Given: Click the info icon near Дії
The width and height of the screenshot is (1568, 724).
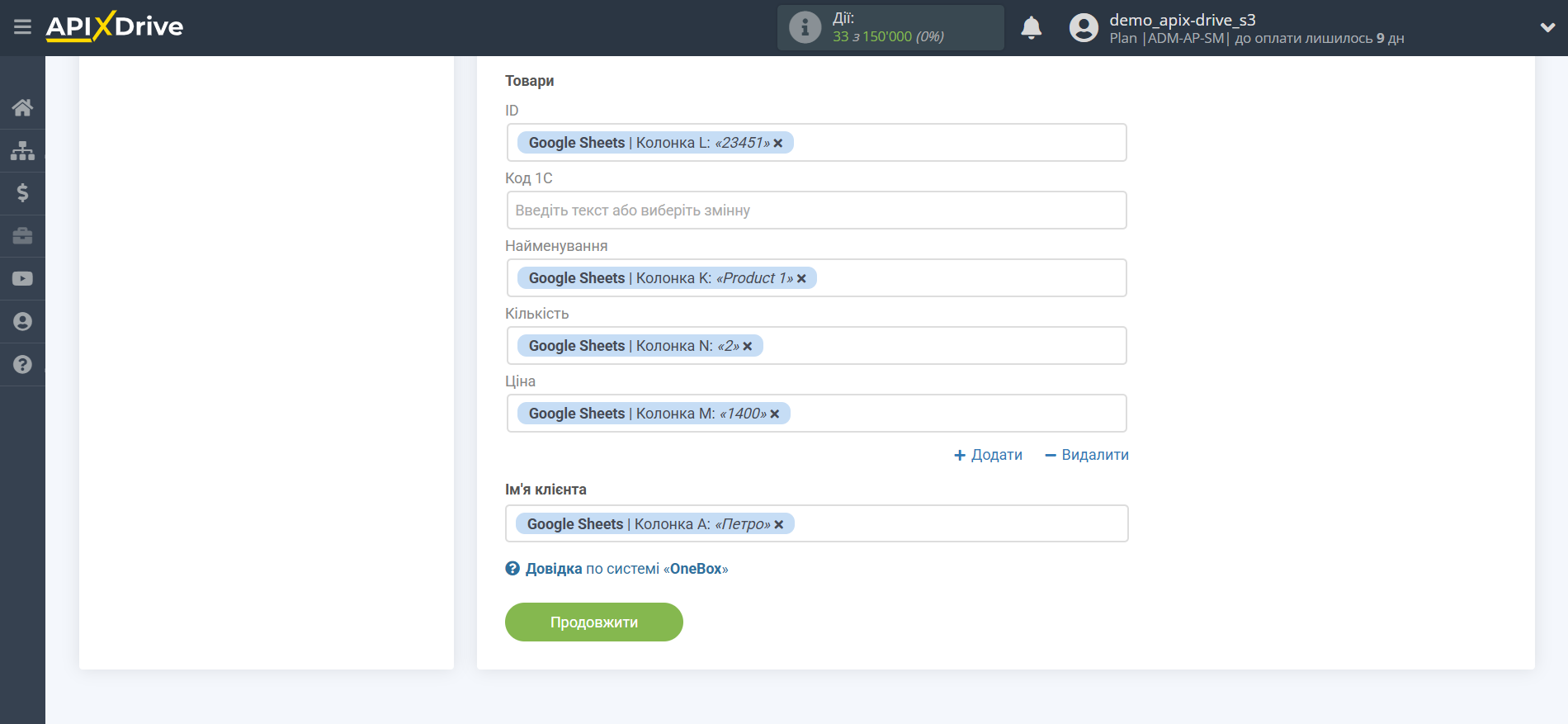Looking at the screenshot, I should [805, 27].
